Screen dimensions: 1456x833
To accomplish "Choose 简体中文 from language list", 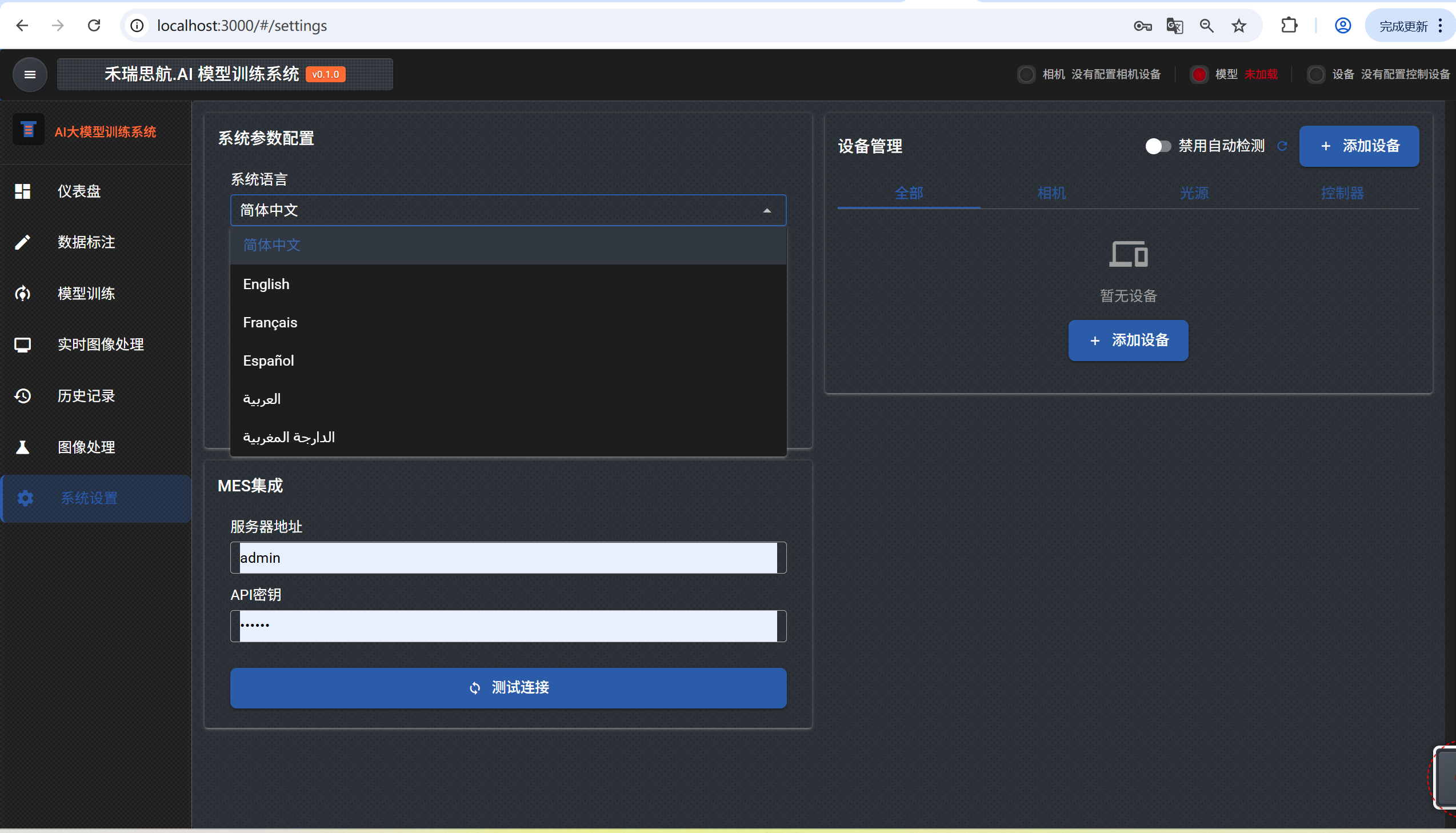I will tap(508, 246).
